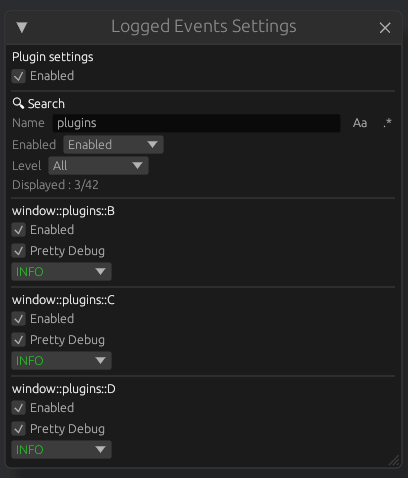This screenshot has width=408, height=478.
Task: Uncheck Enabled for window::plugins::D
Action: [x=19, y=408]
